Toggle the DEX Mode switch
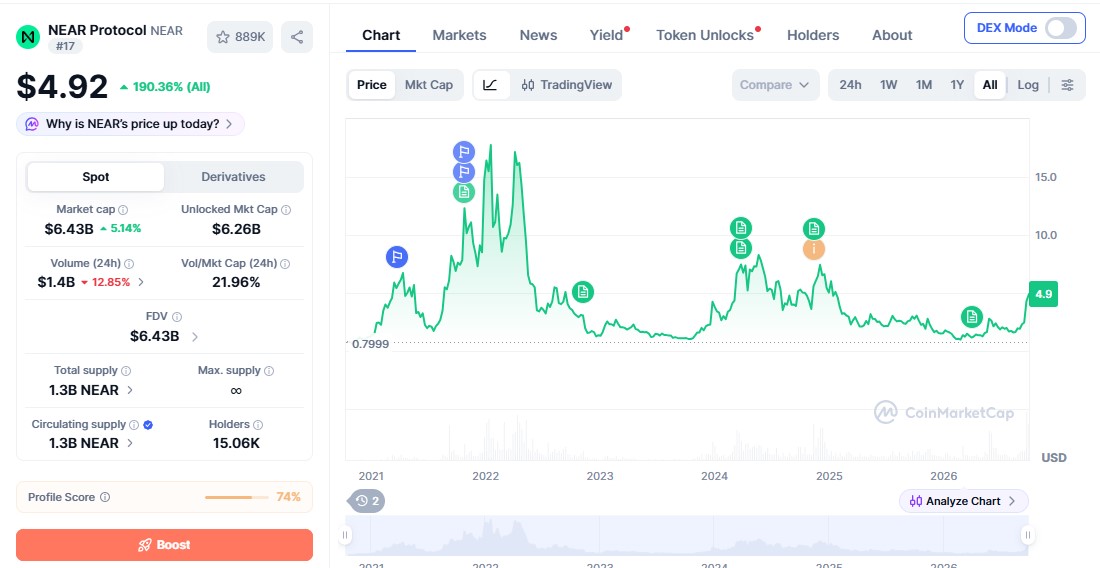This screenshot has width=1100, height=568. (1060, 28)
